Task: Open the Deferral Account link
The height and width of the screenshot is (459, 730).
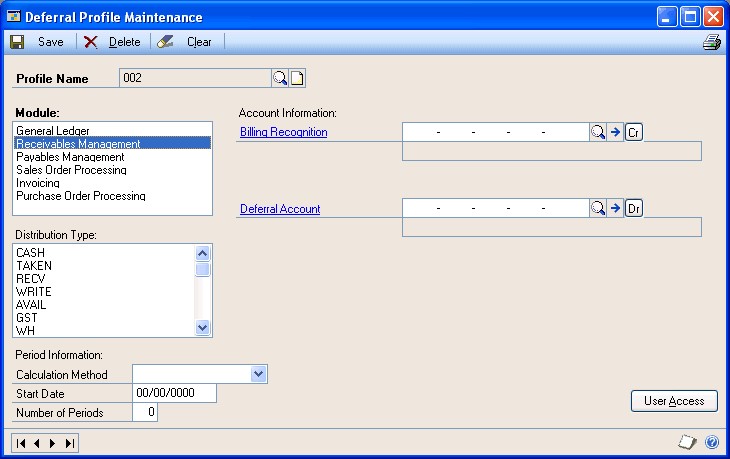Action: [280, 209]
